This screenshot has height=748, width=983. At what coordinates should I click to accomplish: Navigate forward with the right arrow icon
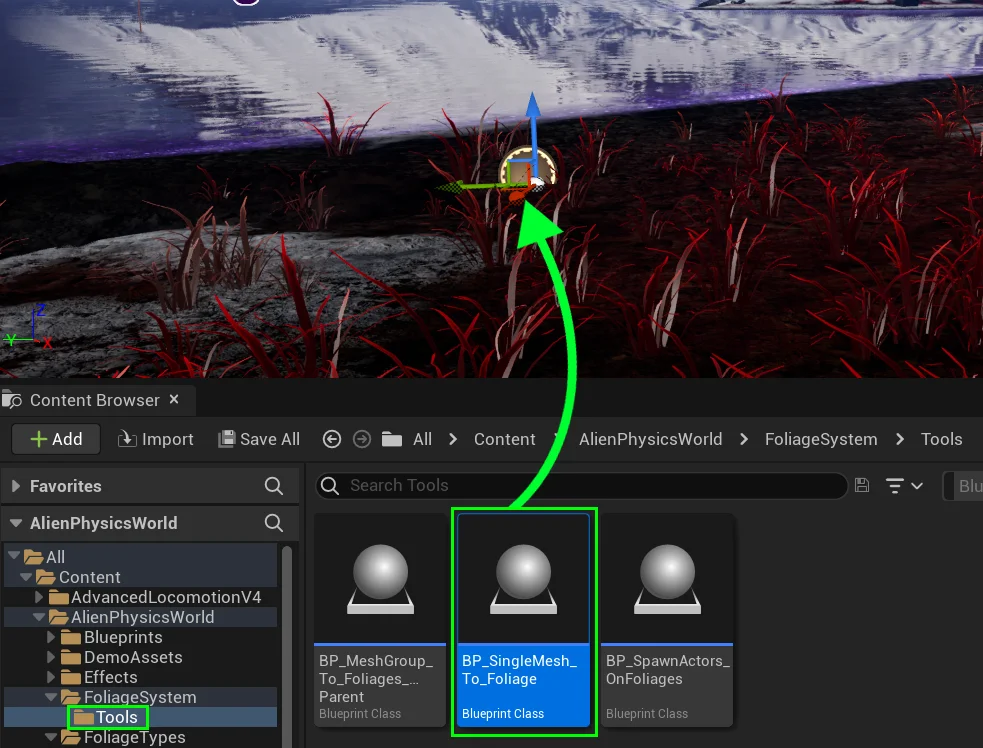[362, 439]
